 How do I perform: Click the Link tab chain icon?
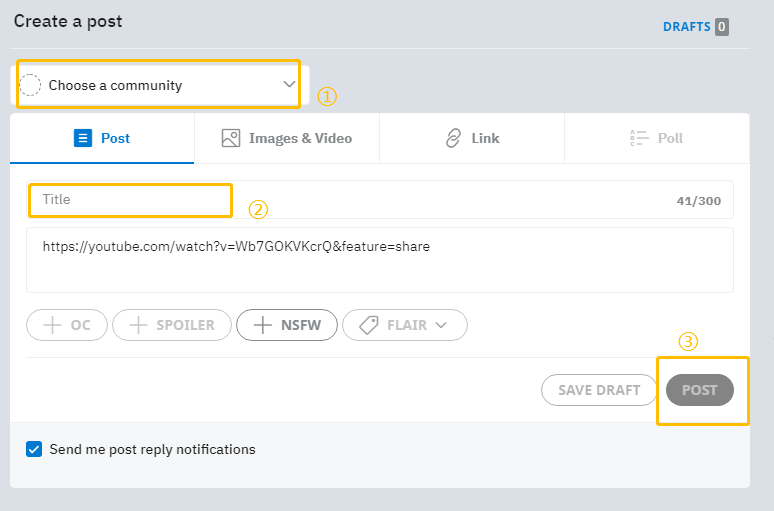[454, 138]
